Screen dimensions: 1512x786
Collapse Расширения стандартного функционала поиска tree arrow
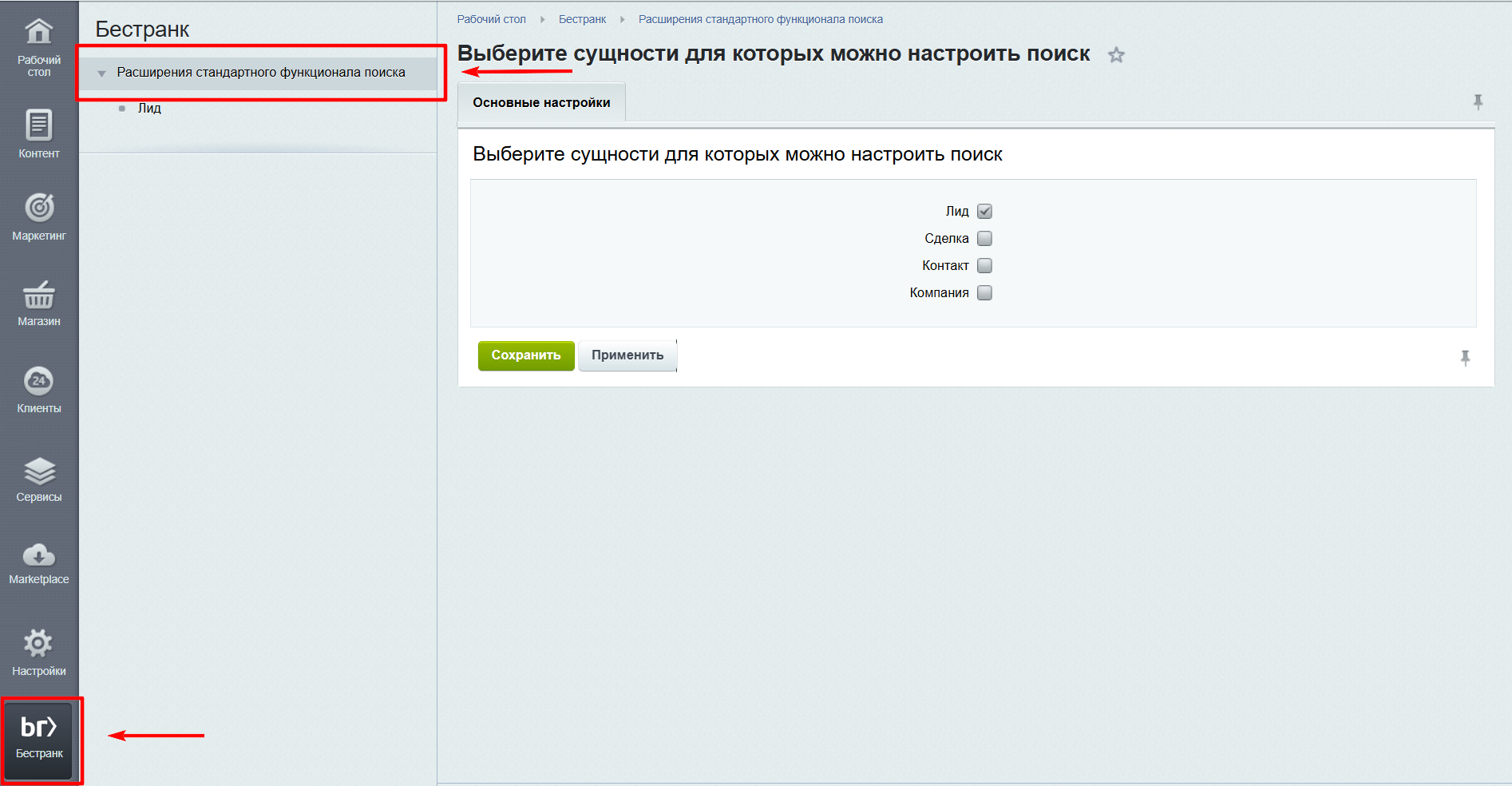101,73
